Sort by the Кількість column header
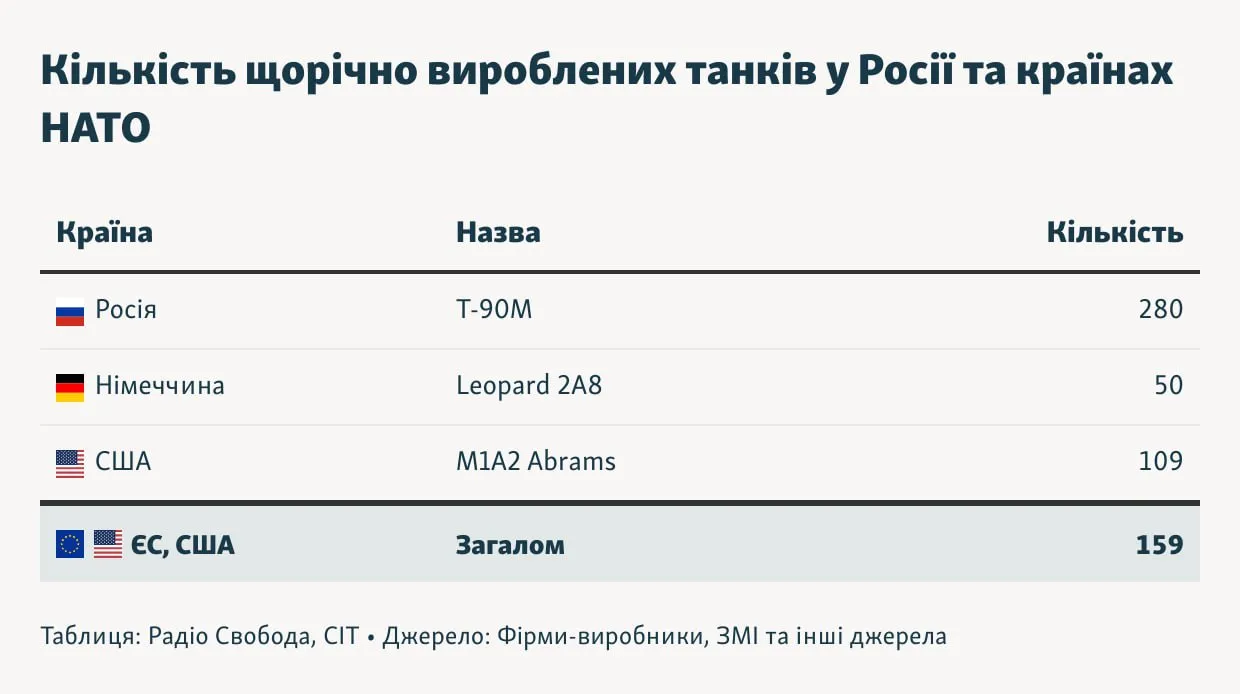1240x694 pixels. tap(1115, 233)
